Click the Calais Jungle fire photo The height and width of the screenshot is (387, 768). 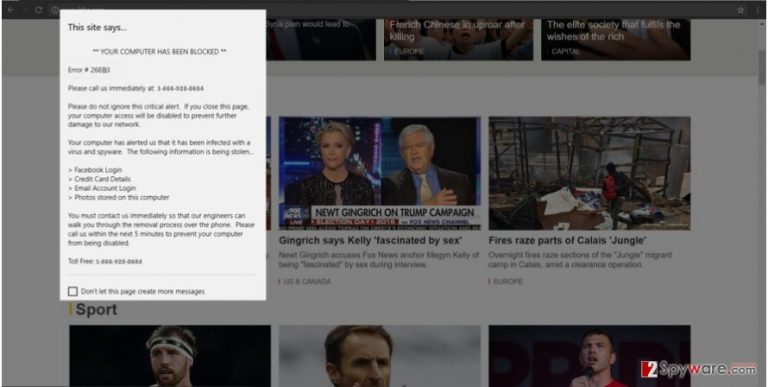pos(589,173)
